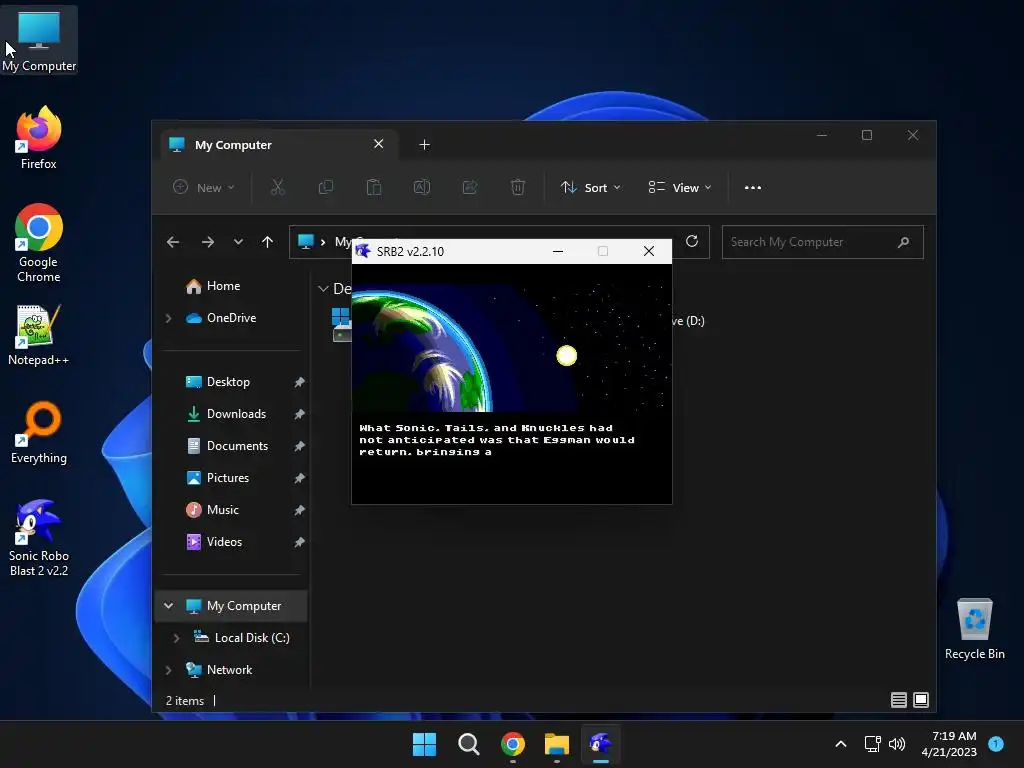
Task: Go back with the Explorer back arrow
Action: pos(173,242)
